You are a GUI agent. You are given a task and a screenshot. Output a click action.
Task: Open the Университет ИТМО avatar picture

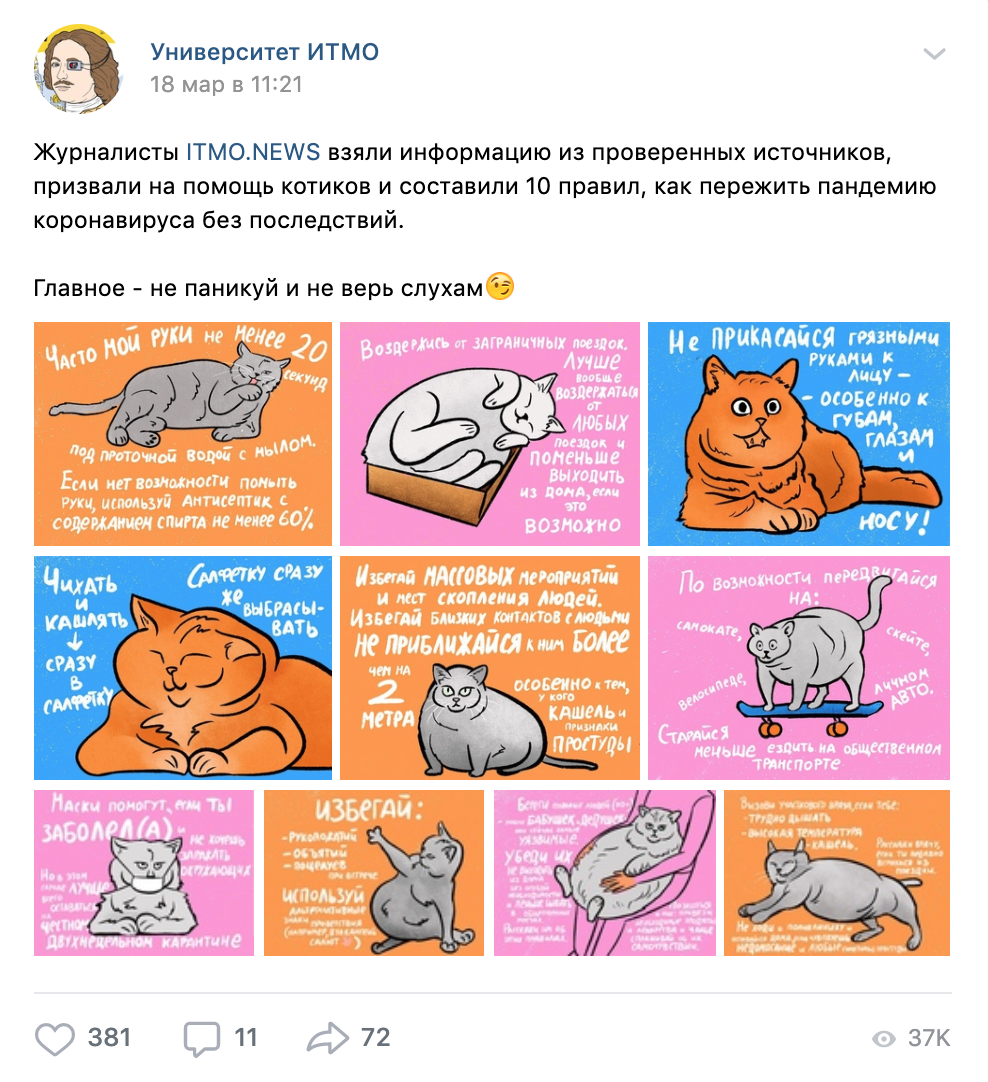(78, 68)
